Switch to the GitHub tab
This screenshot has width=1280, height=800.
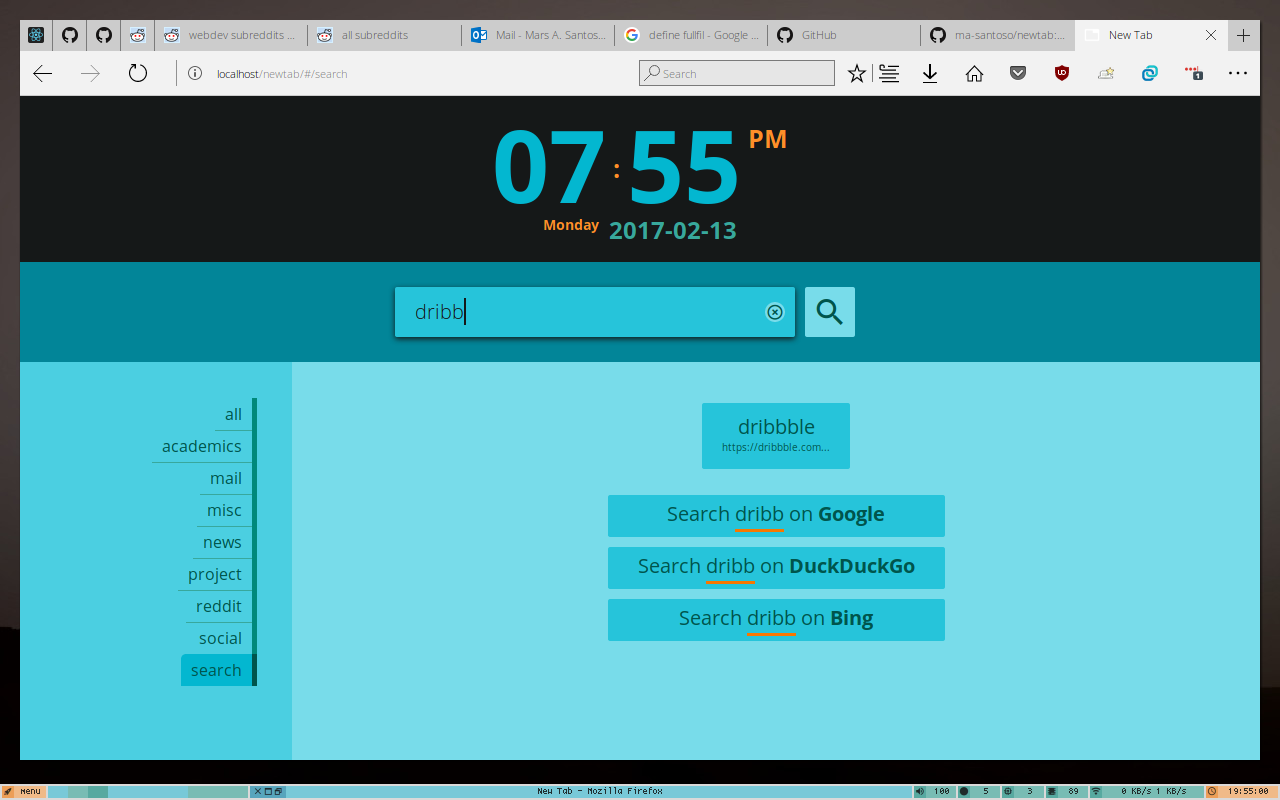tap(843, 35)
